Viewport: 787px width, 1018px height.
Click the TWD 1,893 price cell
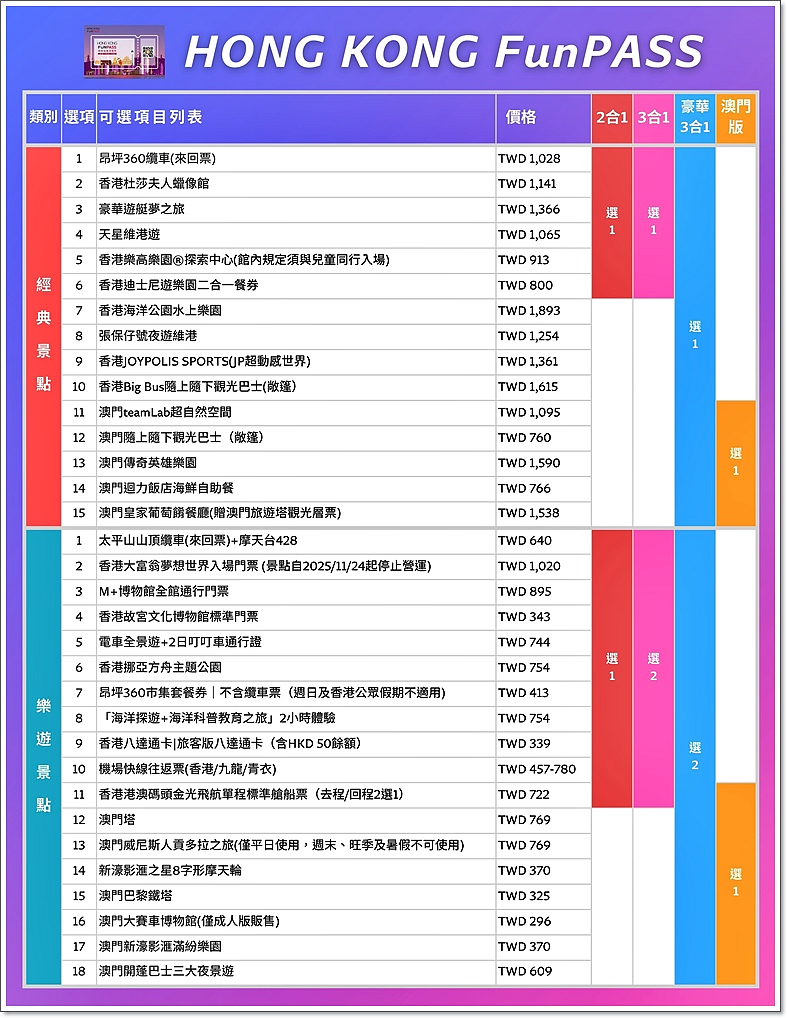tap(530, 311)
